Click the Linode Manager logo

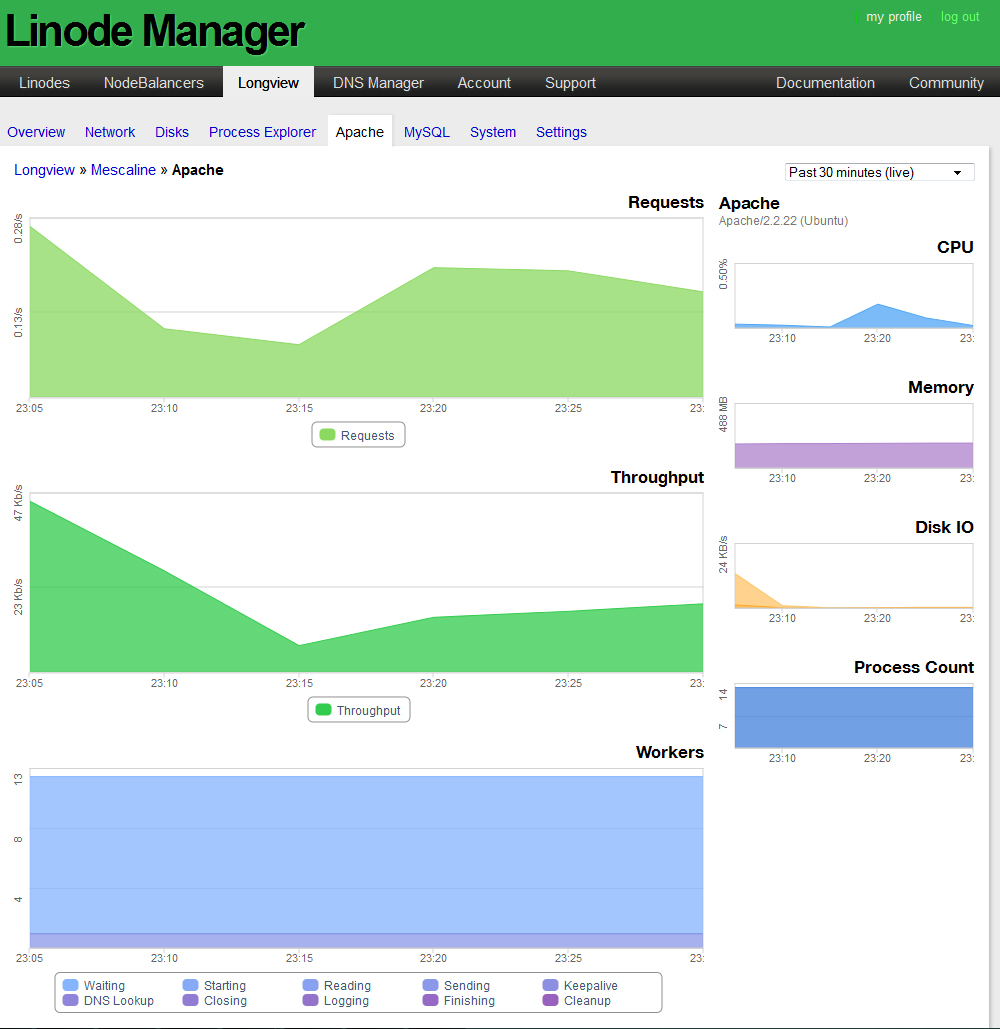tap(155, 31)
